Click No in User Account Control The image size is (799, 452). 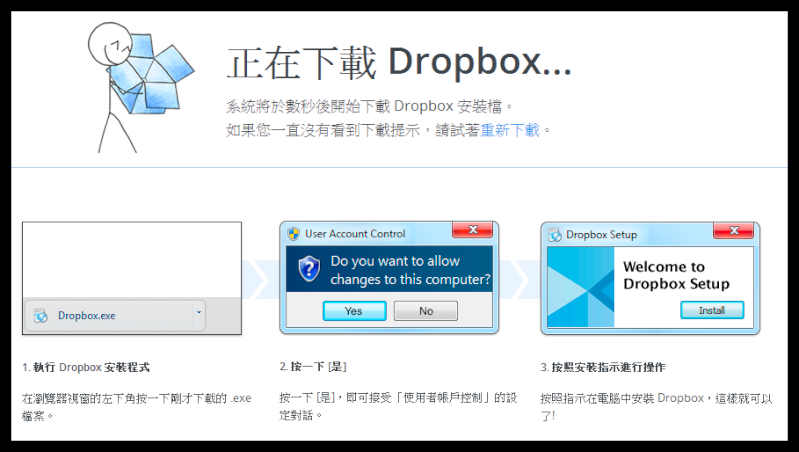click(426, 311)
